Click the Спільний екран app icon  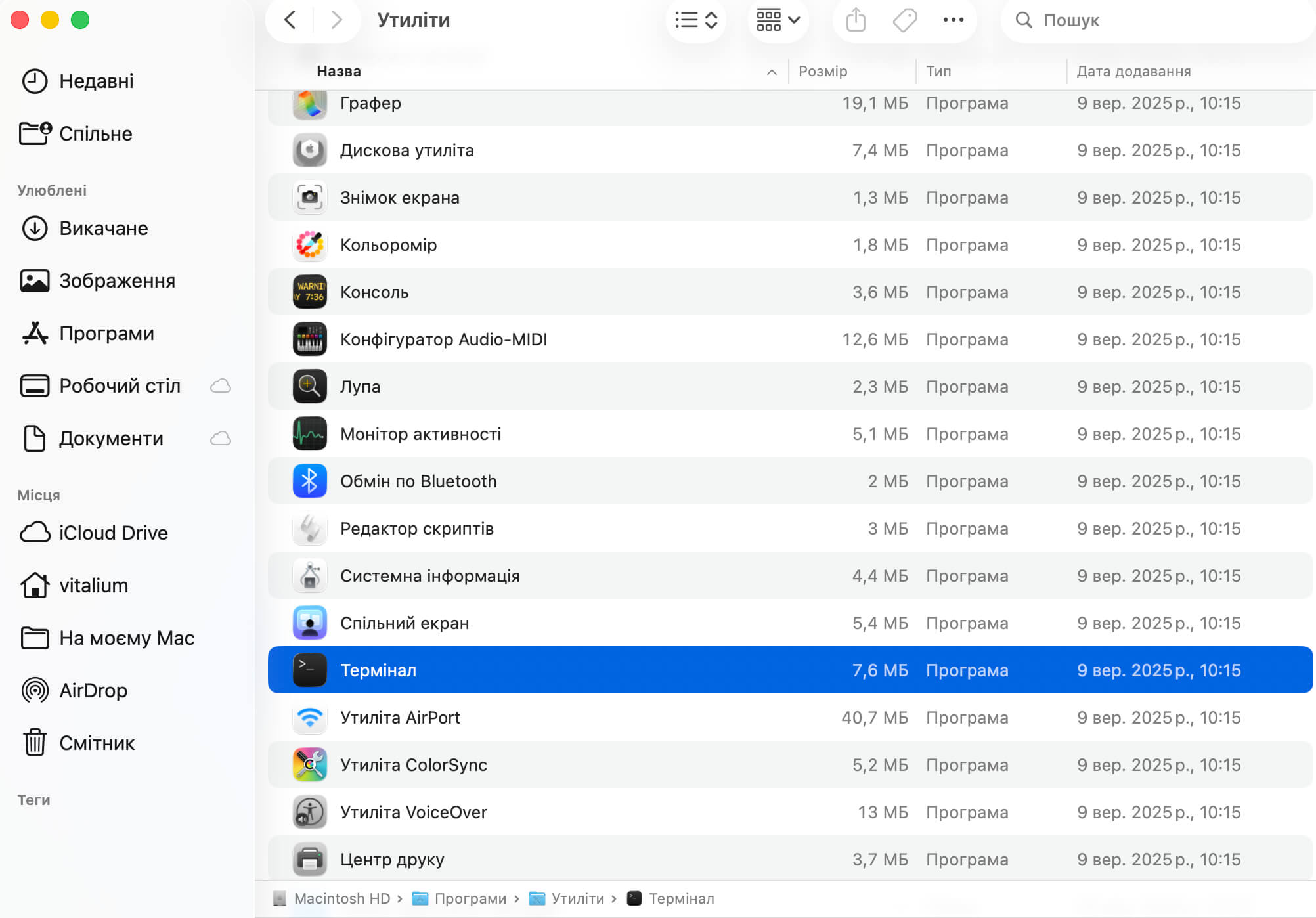click(x=310, y=623)
